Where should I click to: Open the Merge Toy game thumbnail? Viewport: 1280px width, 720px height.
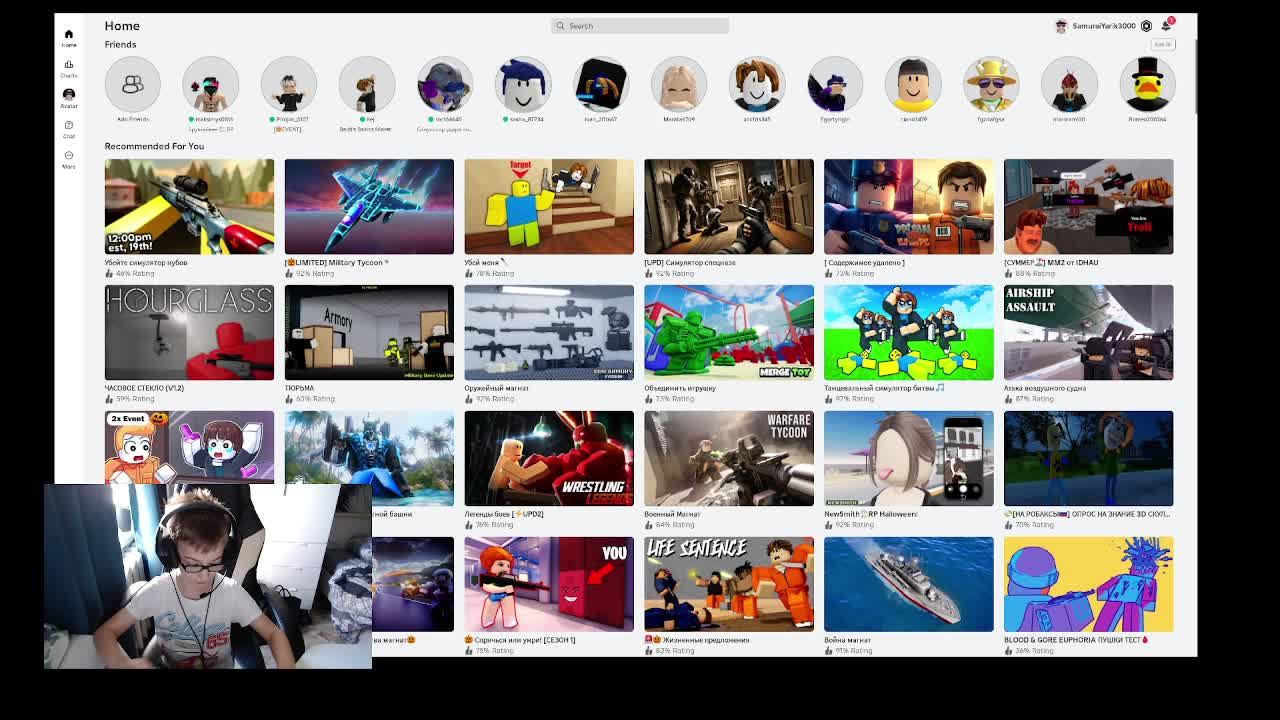tap(729, 332)
